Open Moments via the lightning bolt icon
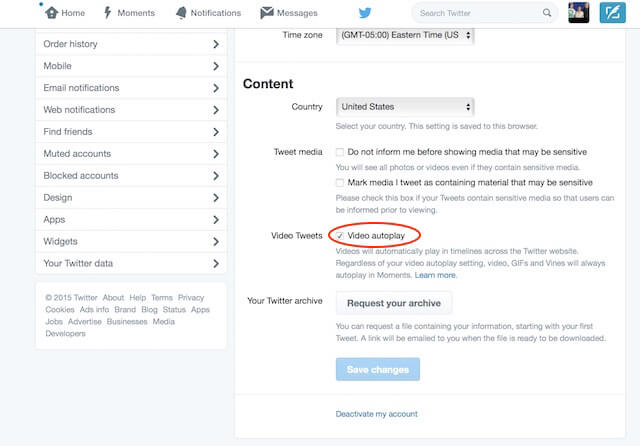The height and width of the screenshot is (446, 640). click(x=107, y=13)
